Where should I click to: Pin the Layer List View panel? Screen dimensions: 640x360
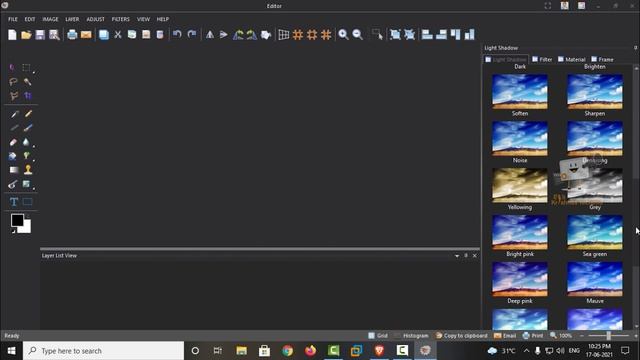(466, 256)
